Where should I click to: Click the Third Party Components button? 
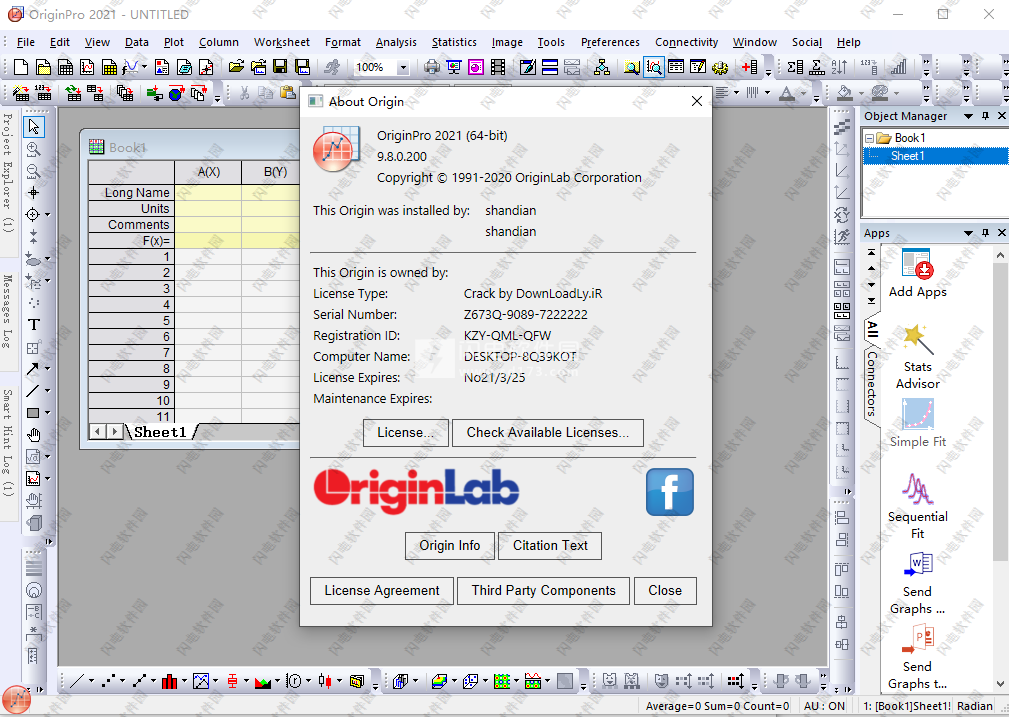point(544,591)
